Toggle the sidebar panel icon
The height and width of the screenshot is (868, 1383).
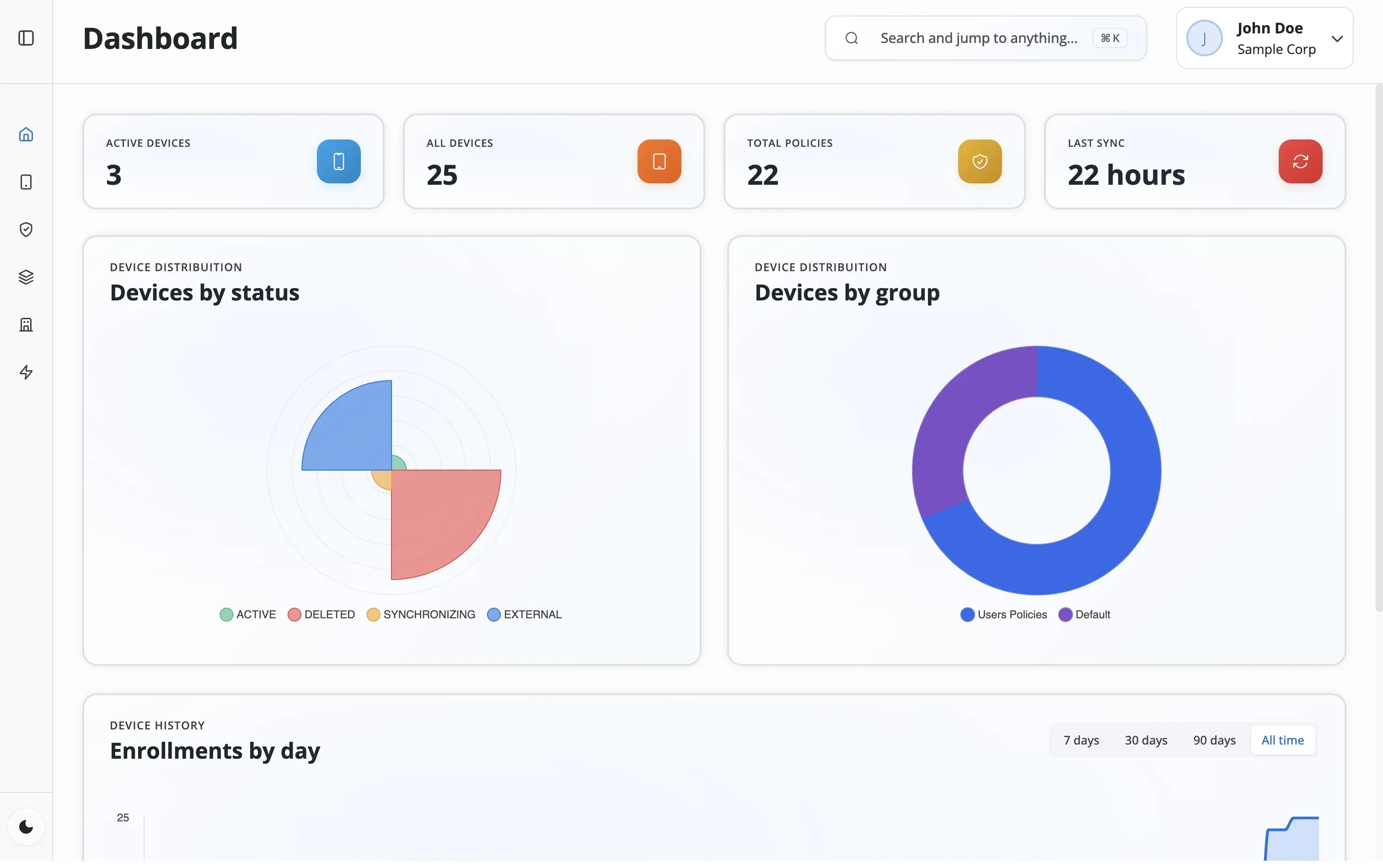[26, 38]
